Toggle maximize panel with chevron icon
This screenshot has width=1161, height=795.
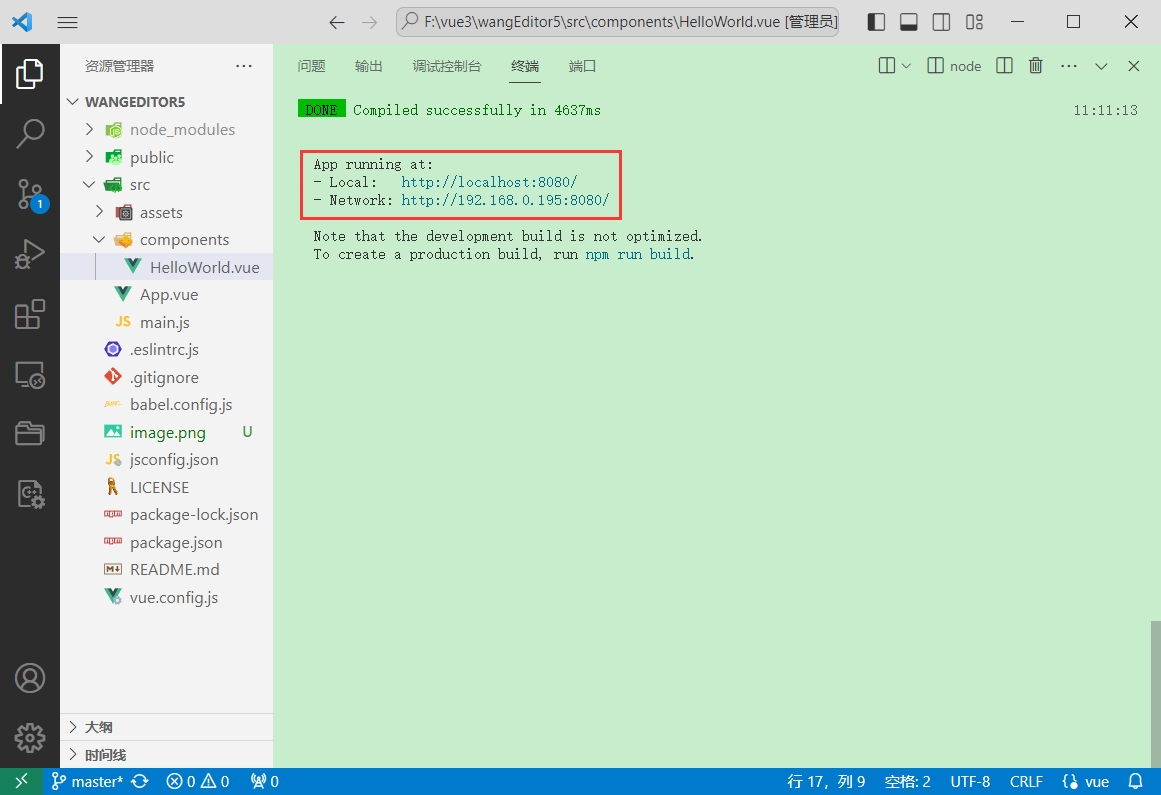click(1101, 65)
